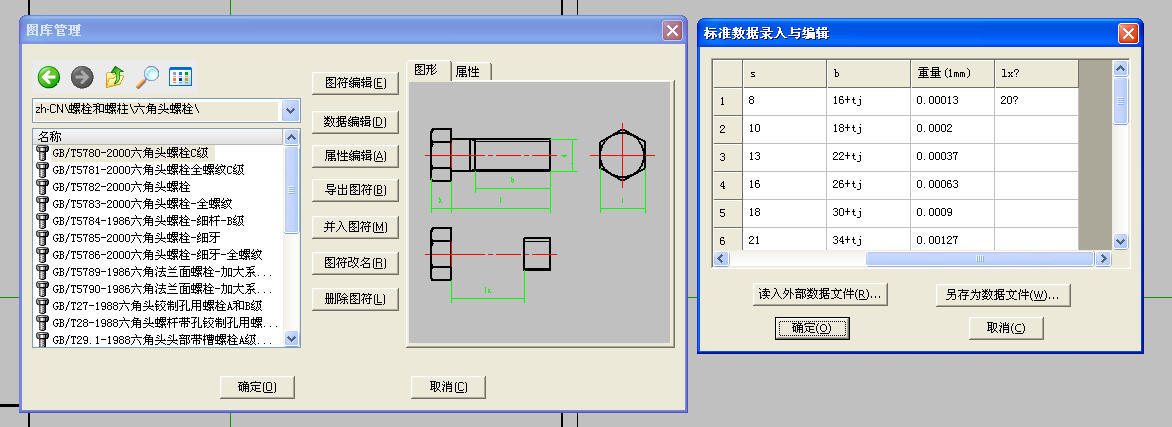Click the row 1 cell under column s
Screen dimensions: 1172x427
click(782, 101)
